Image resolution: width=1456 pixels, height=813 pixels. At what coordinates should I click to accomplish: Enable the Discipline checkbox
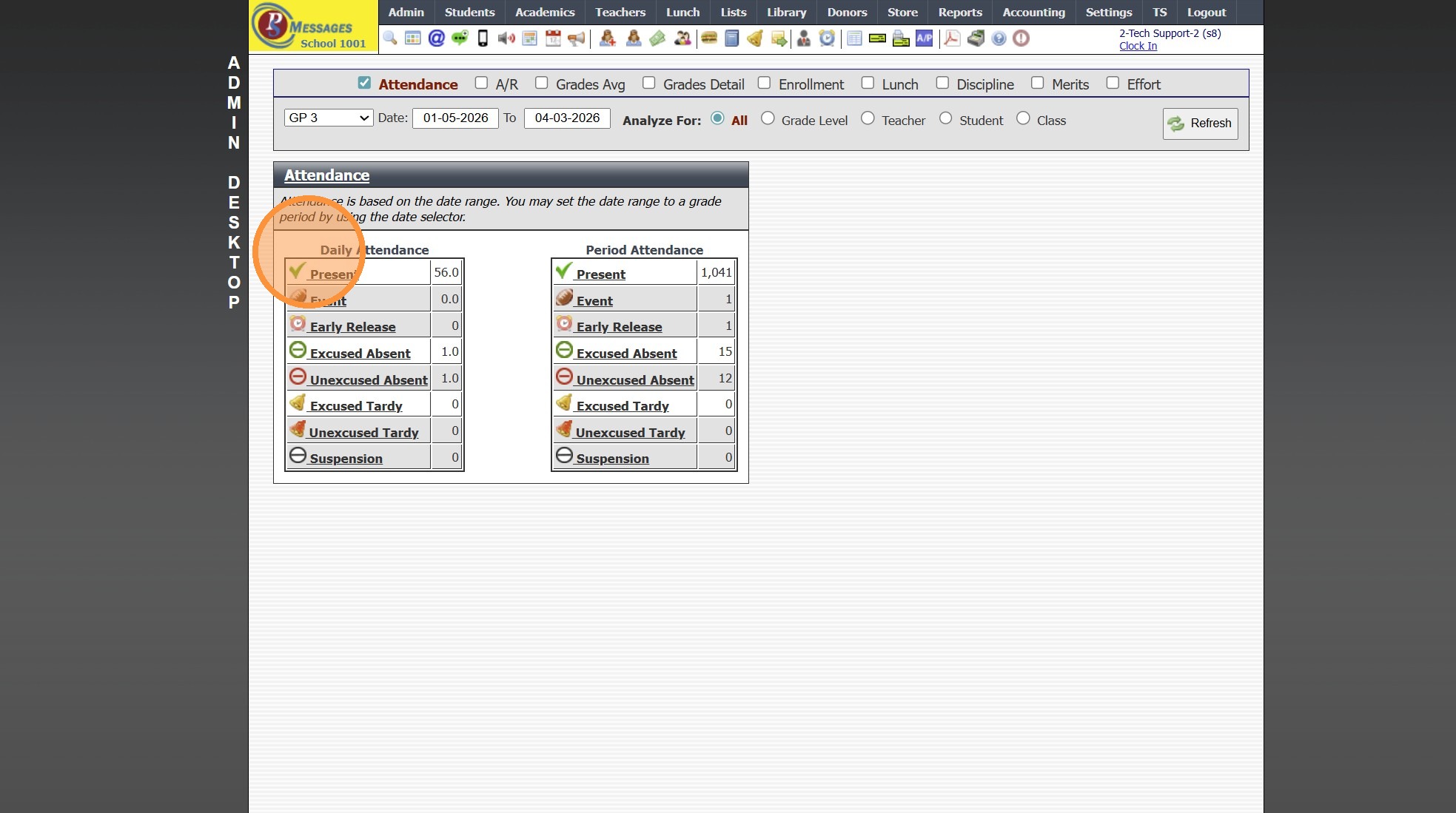942,84
